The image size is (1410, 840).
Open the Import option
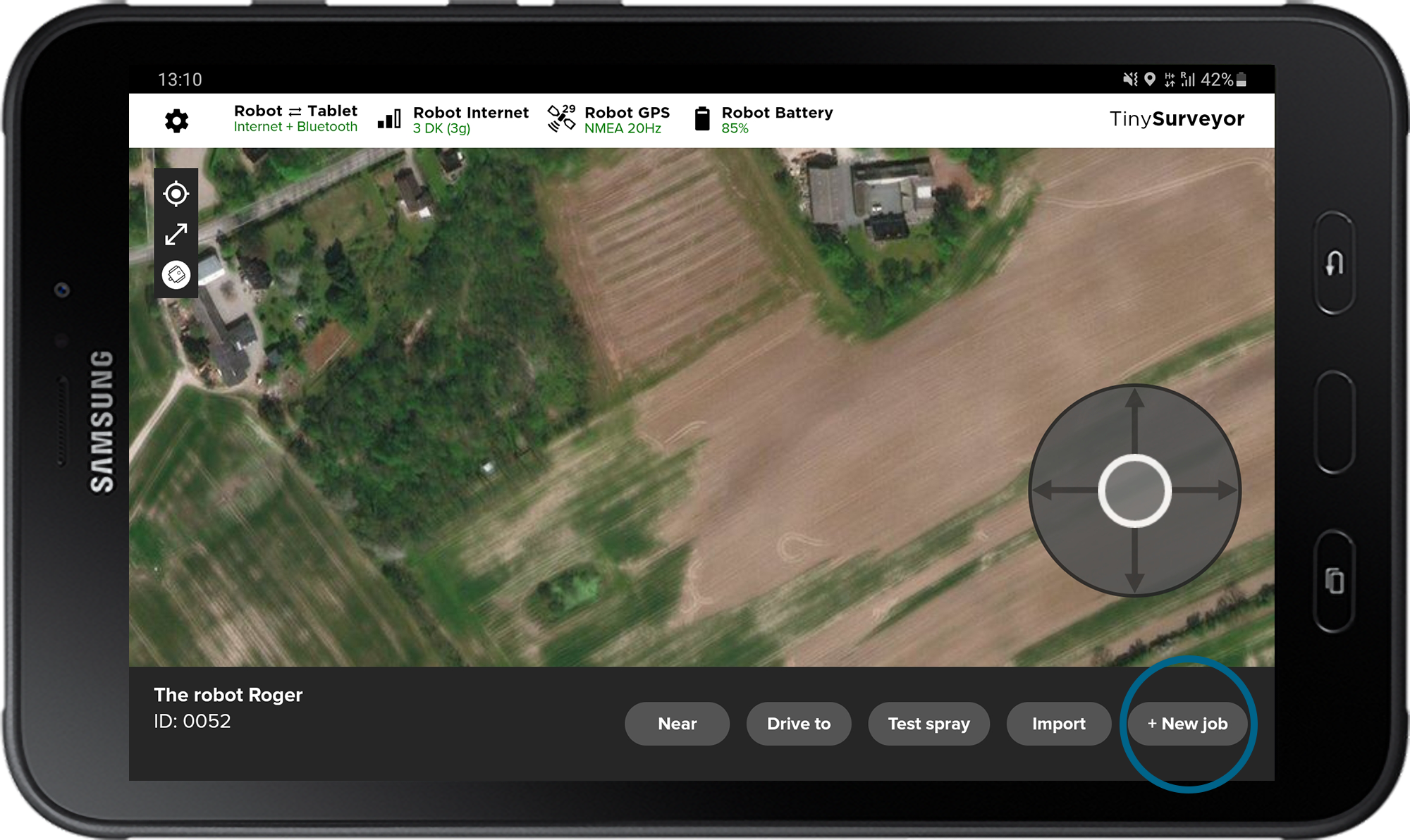(1058, 724)
